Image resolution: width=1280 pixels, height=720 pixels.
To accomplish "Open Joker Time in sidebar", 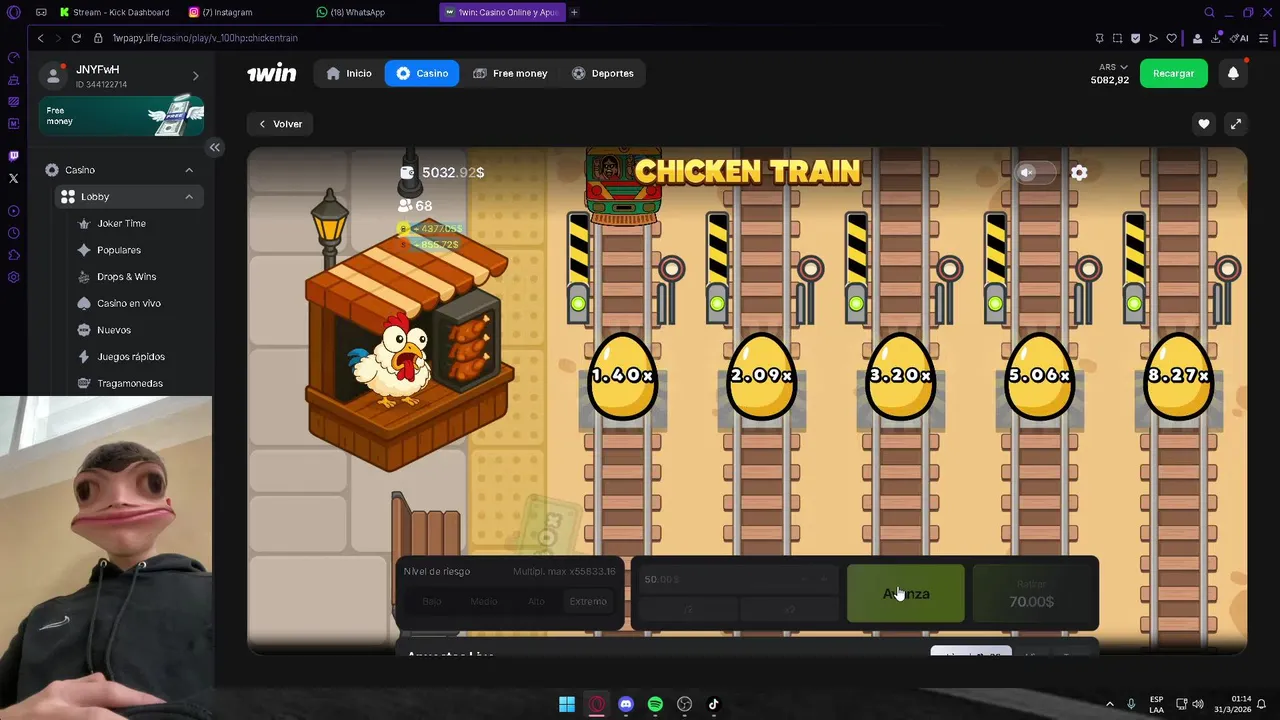I will [x=121, y=223].
